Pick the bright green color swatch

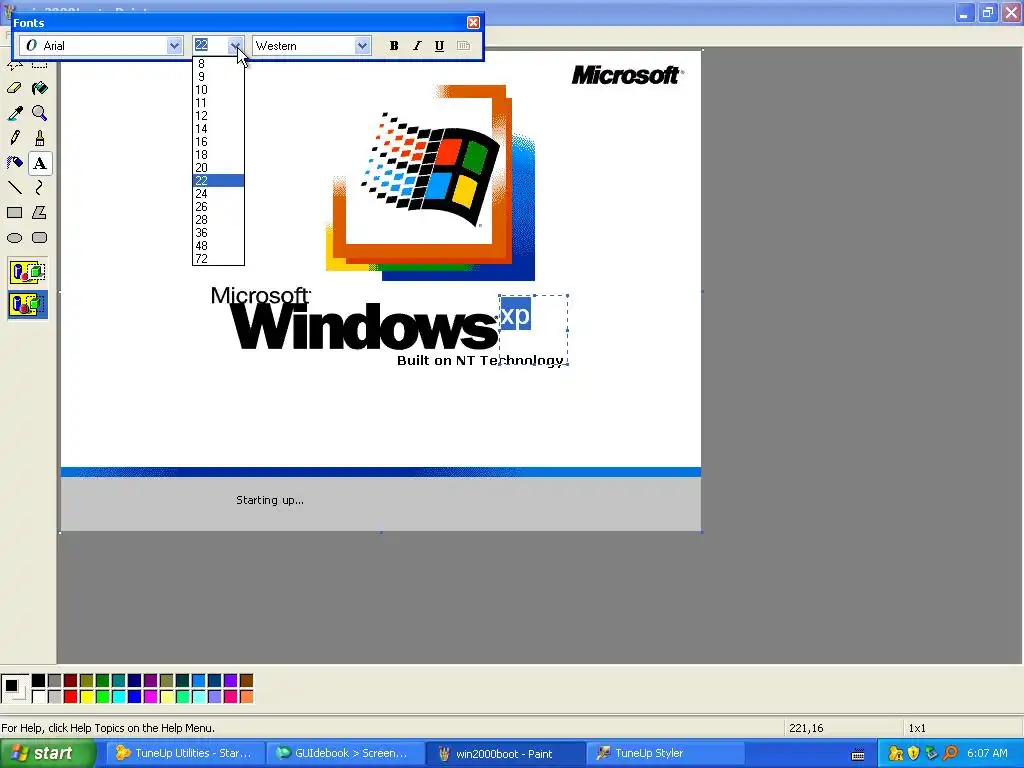pos(103,697)
